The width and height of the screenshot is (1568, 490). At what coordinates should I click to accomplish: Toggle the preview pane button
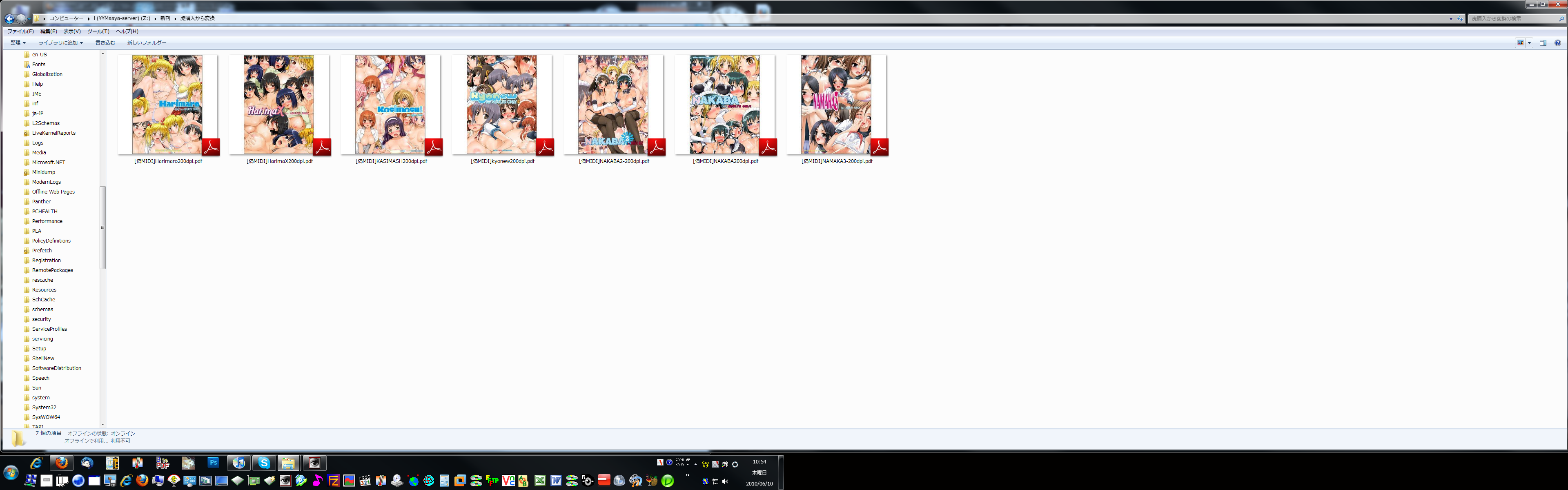pyautogui.click(x=1543, y=42)
